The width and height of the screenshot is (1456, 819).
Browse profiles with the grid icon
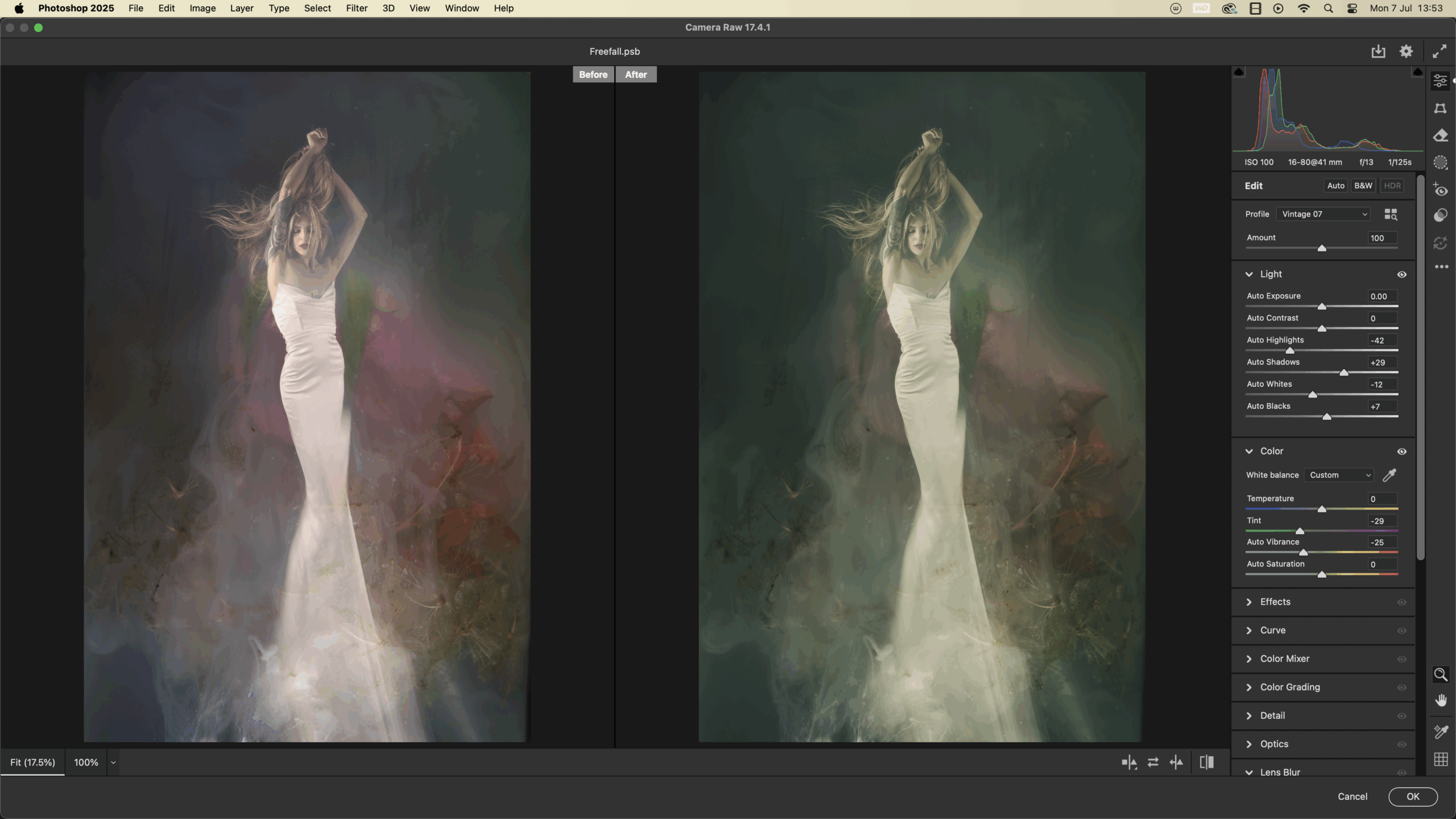pos(1391,214)
